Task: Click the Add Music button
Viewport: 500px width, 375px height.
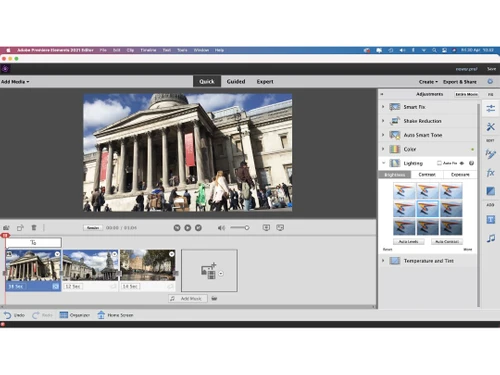Action: [188, 298]
